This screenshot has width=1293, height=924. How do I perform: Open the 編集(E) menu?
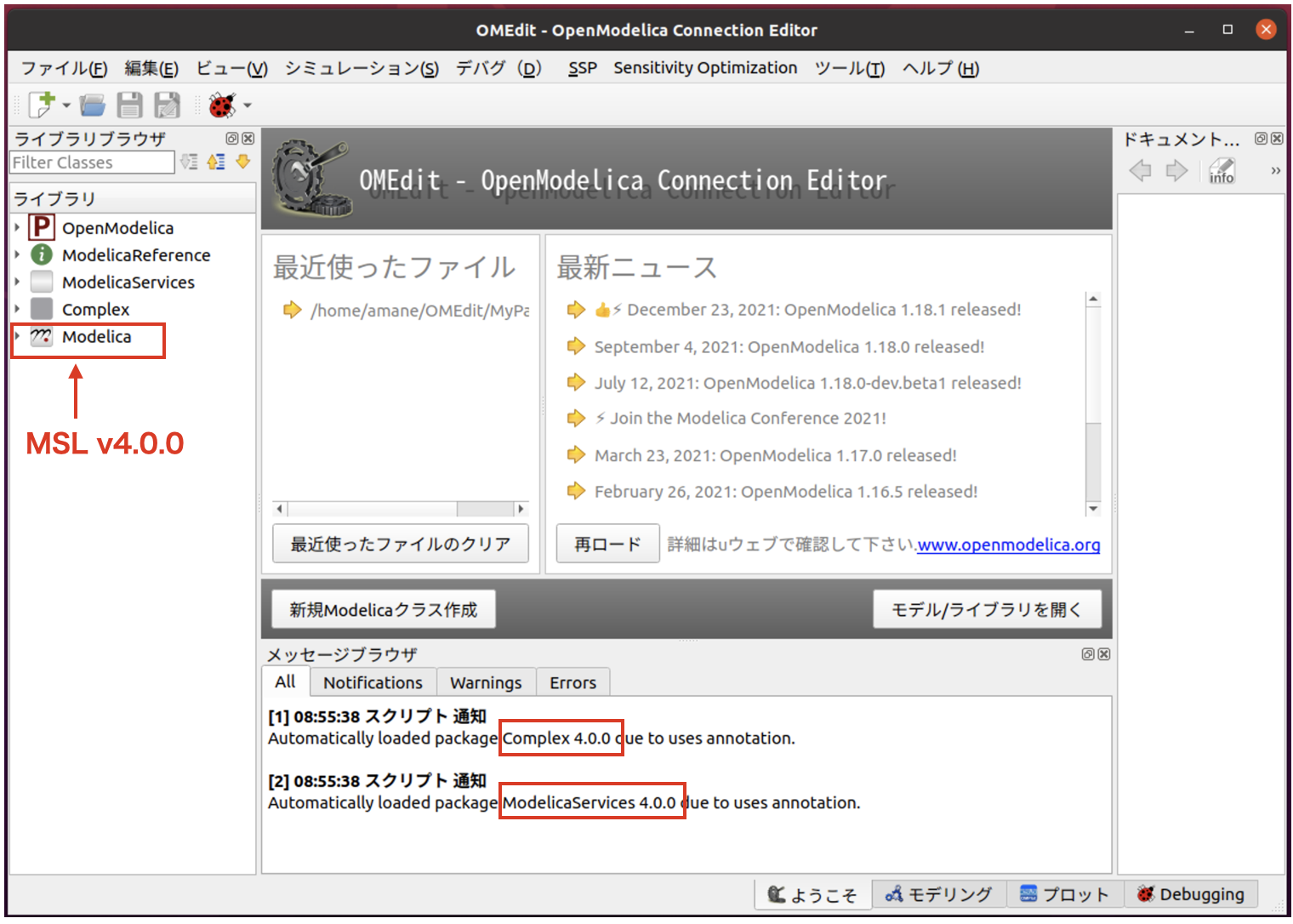[151, 68]
